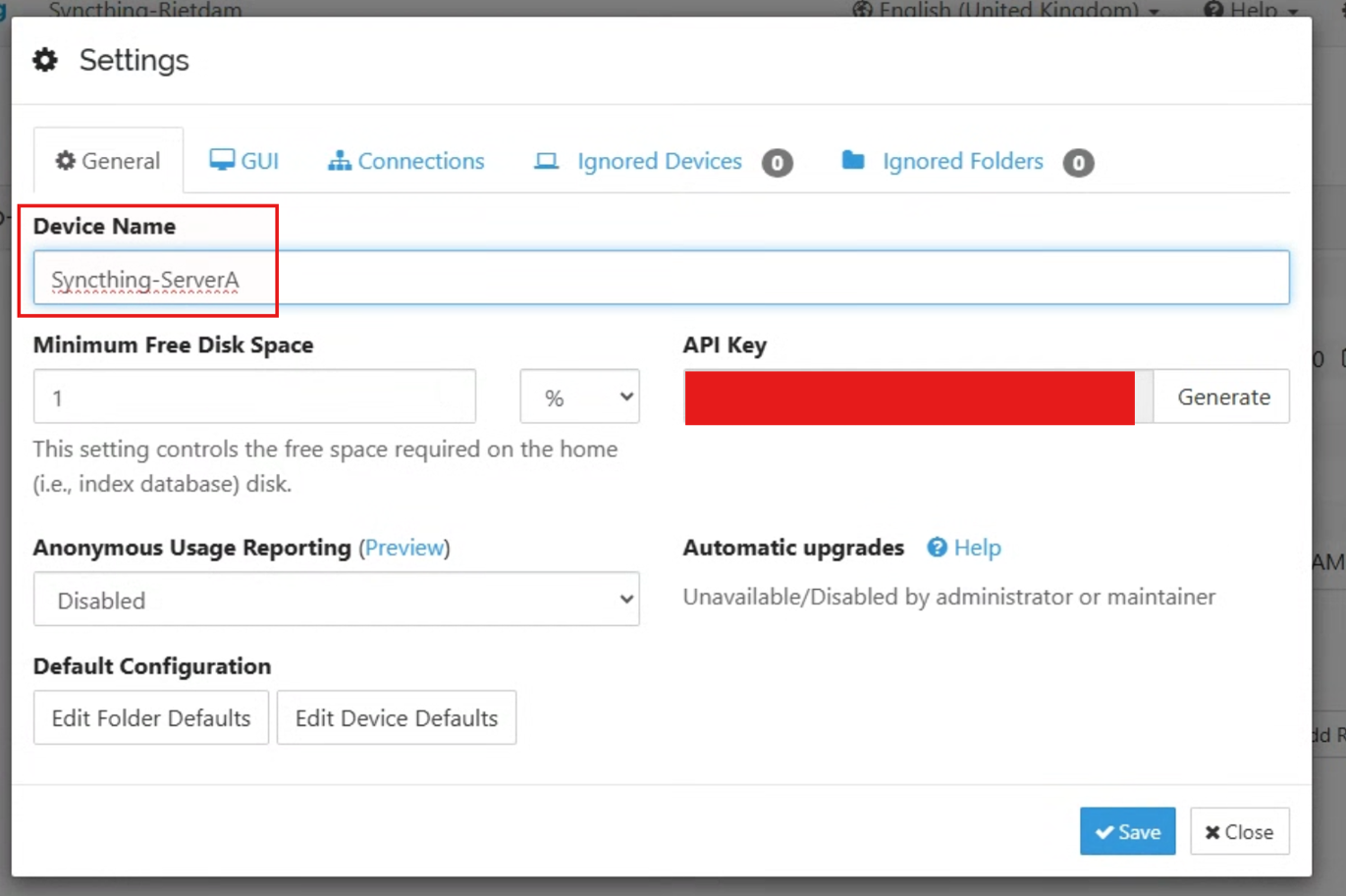Open the Anonymous Usage Reporting Preview link
The width and height of the screenshot is (1346, 896).
(405, 548)
